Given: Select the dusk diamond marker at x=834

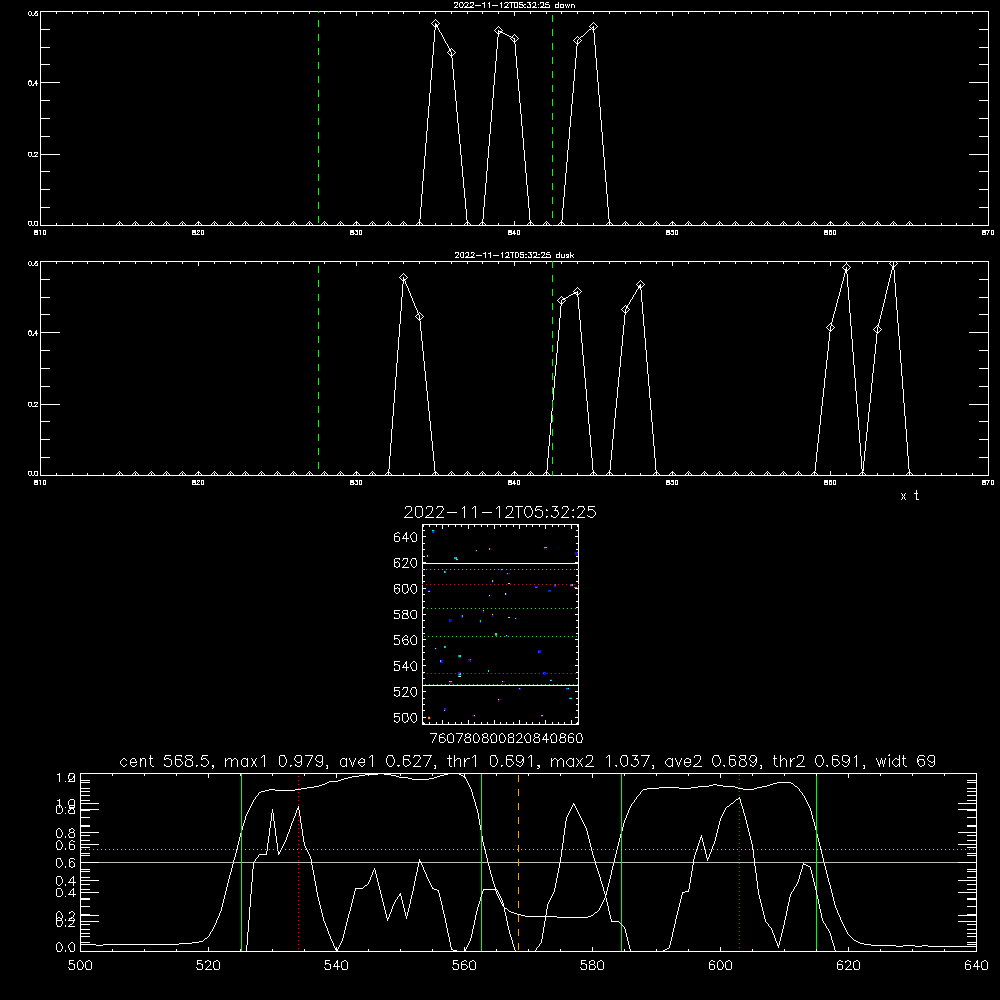Looking at the screenshot, I should point(420,317).
